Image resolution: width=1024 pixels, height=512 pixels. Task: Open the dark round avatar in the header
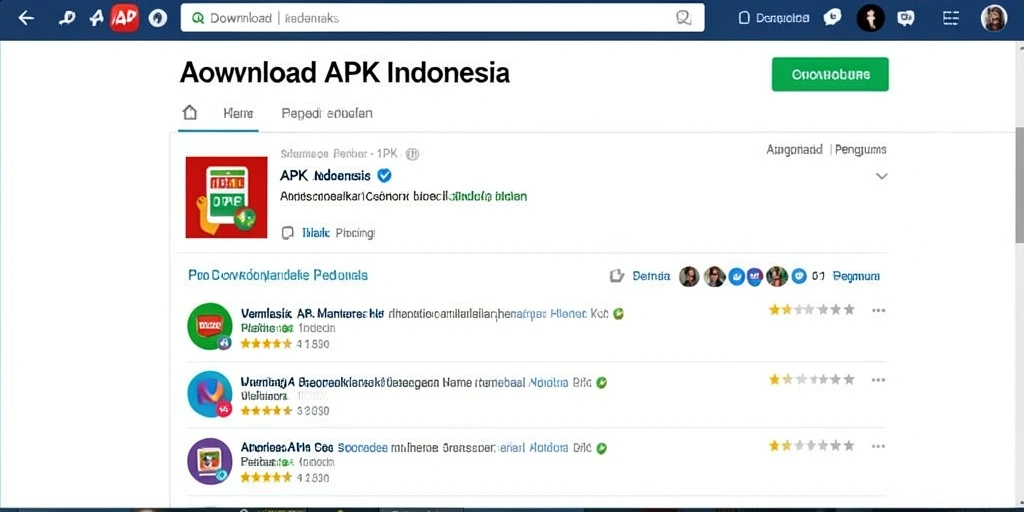(x=871, y=18)
